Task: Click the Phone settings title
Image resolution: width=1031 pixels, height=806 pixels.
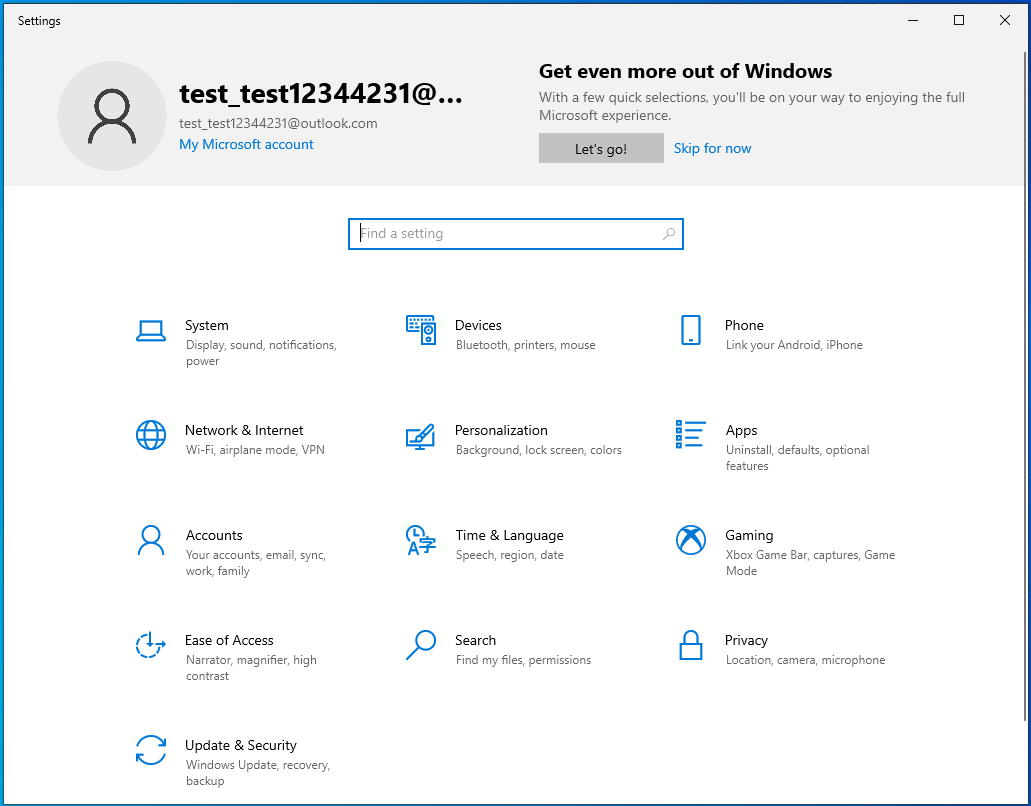Action: pos(744,325)
